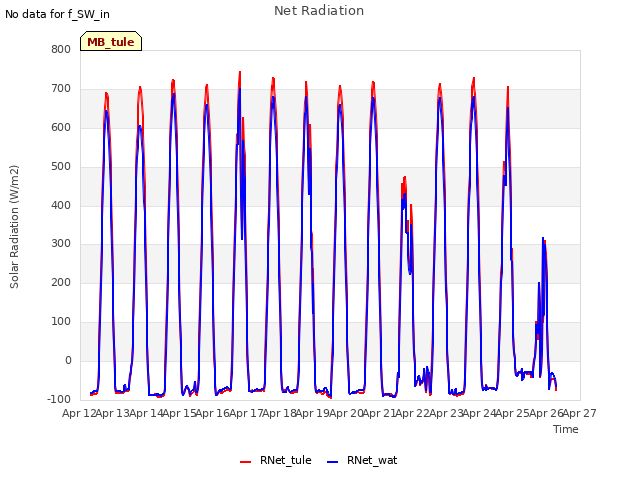
Task: Click the 200 y-axis tick label
Action: coord(61,282)
